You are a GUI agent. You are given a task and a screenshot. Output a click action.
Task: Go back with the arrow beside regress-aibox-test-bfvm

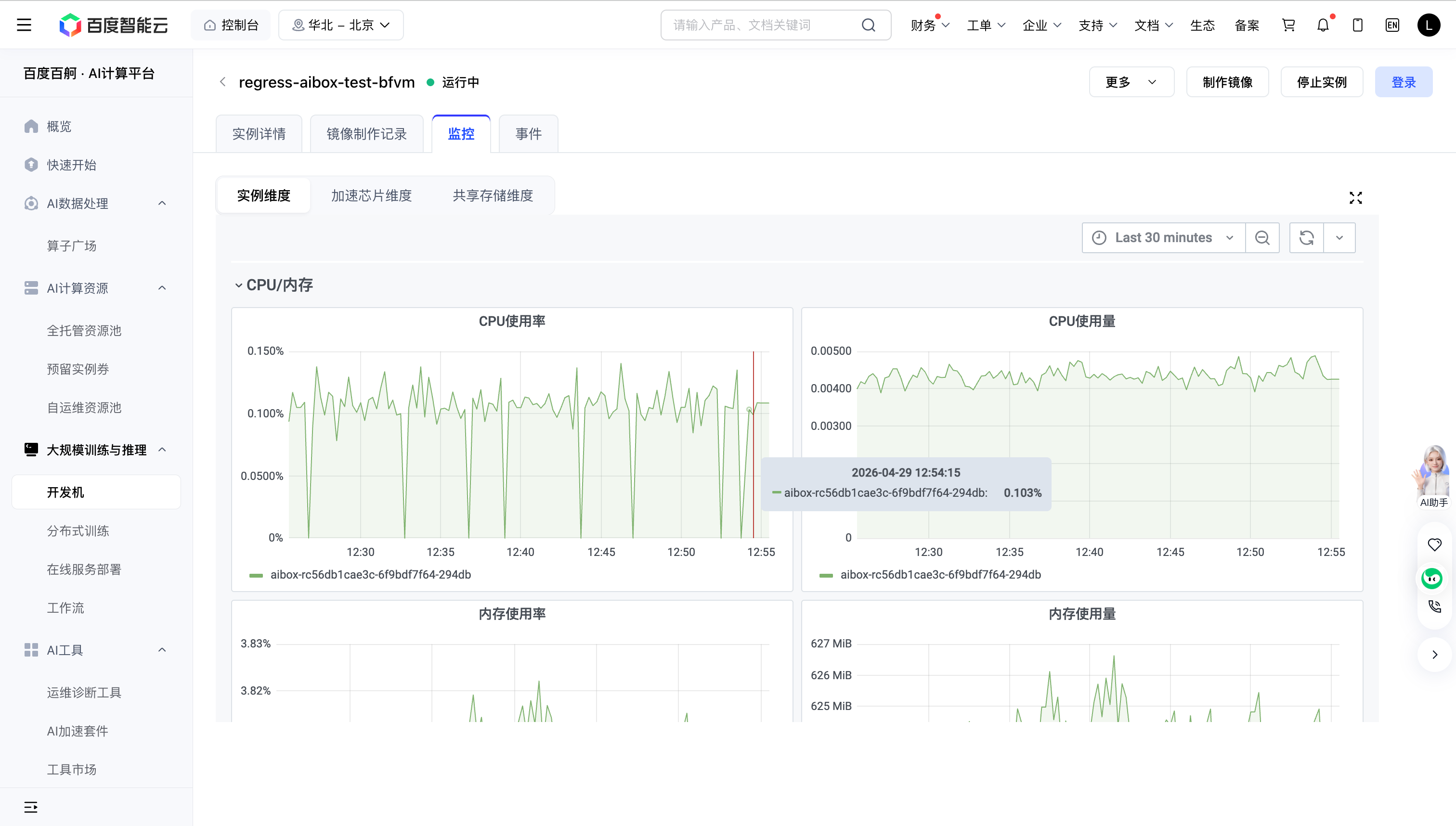223,82
